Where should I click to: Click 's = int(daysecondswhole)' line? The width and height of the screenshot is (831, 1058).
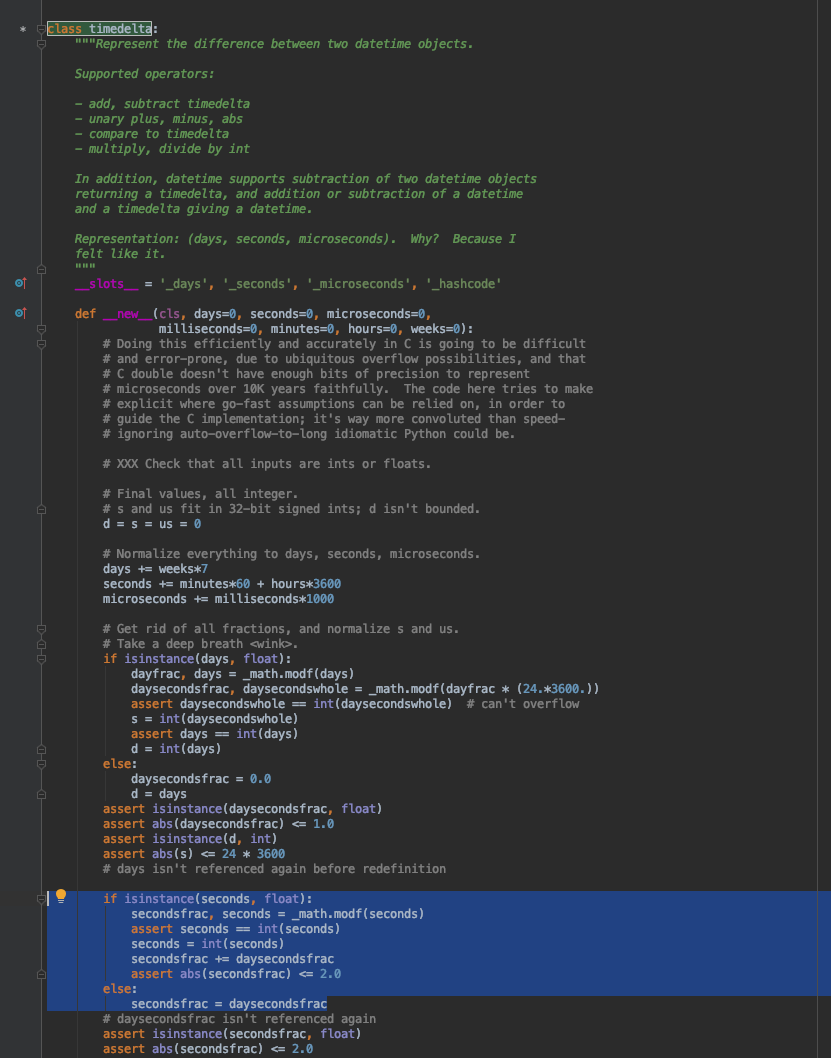[x=214, y=719]
